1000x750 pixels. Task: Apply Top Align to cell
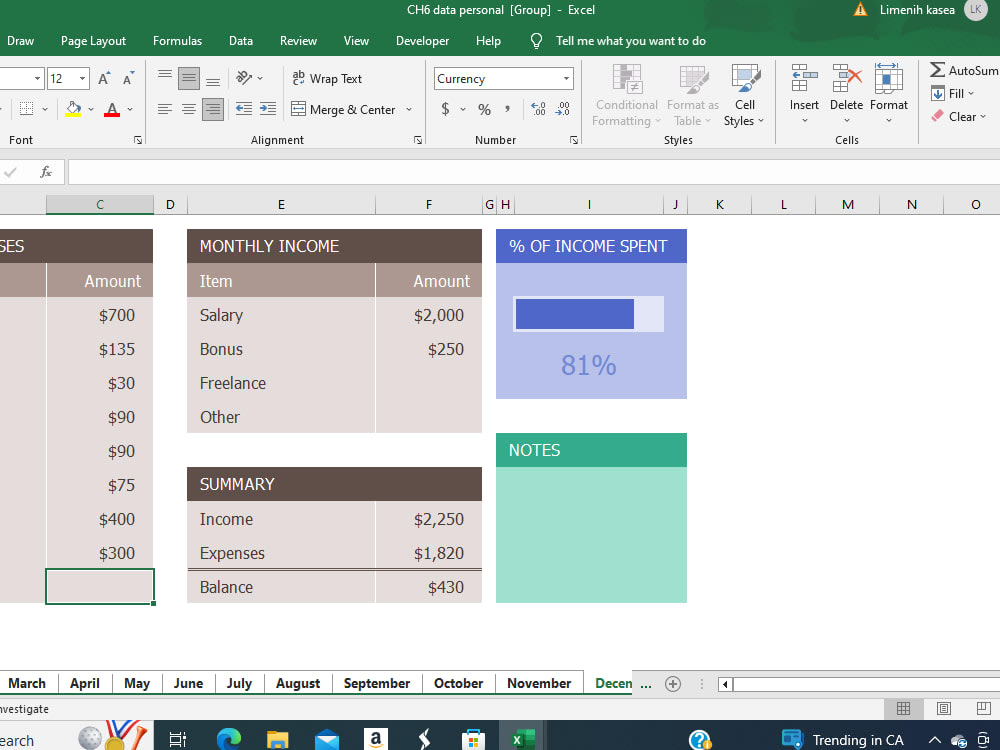click(x=165, y=78)
